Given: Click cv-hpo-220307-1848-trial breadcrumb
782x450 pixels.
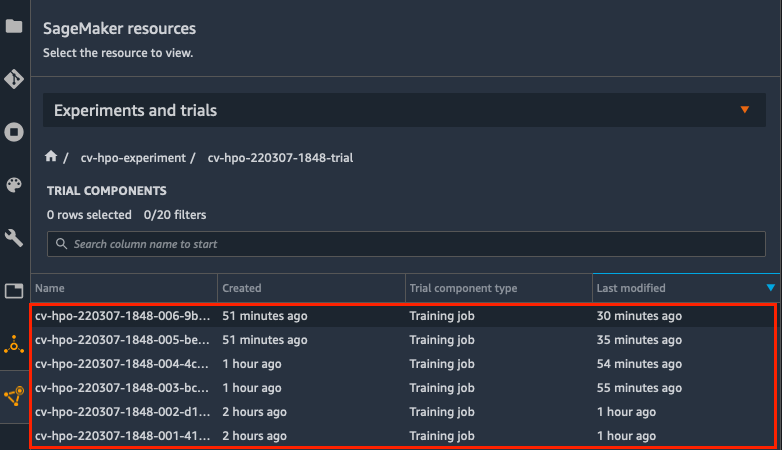Looking at the screenshot, I should 280,158.
